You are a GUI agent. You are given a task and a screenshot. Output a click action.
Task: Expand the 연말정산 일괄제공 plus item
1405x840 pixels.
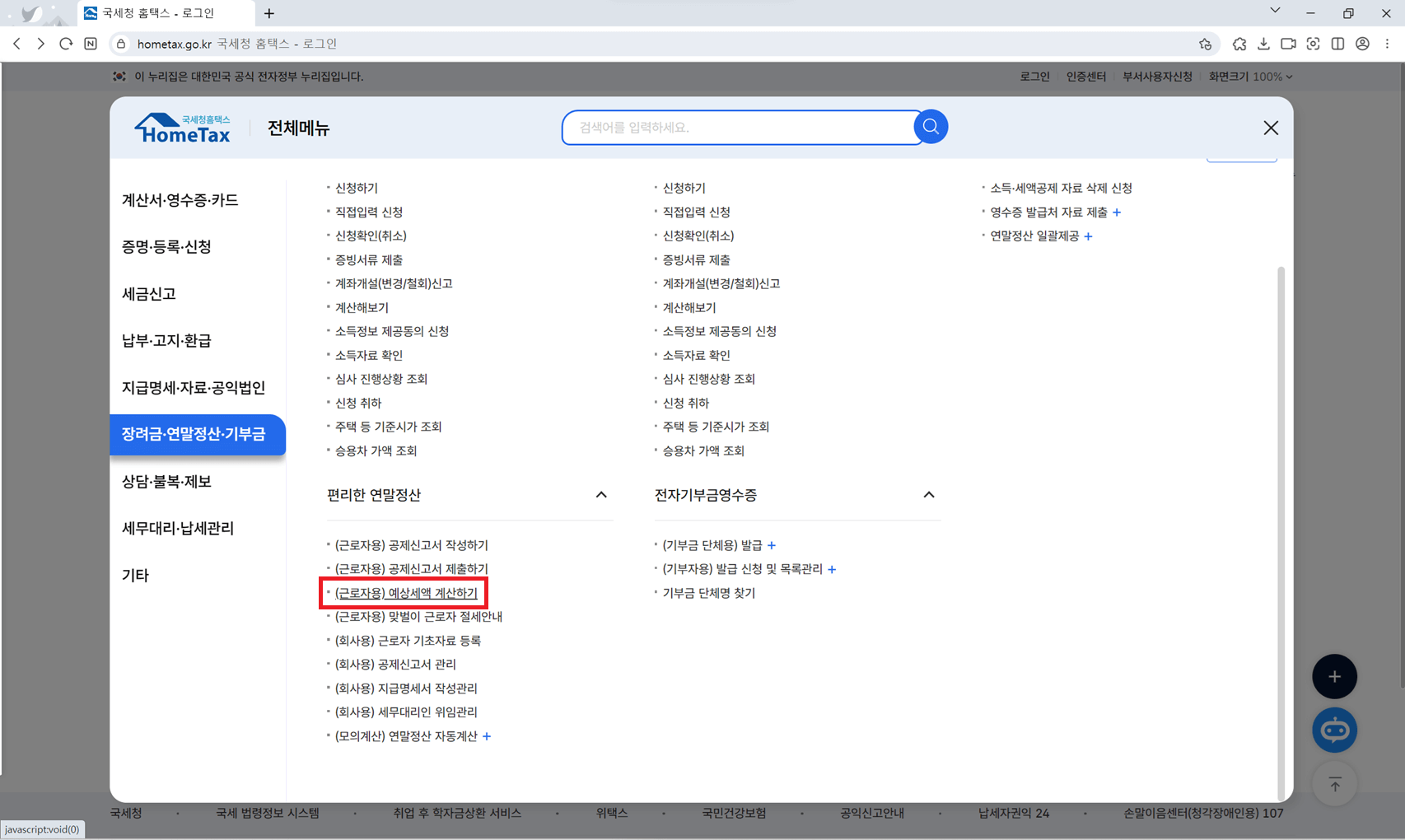click(1089, 236)
